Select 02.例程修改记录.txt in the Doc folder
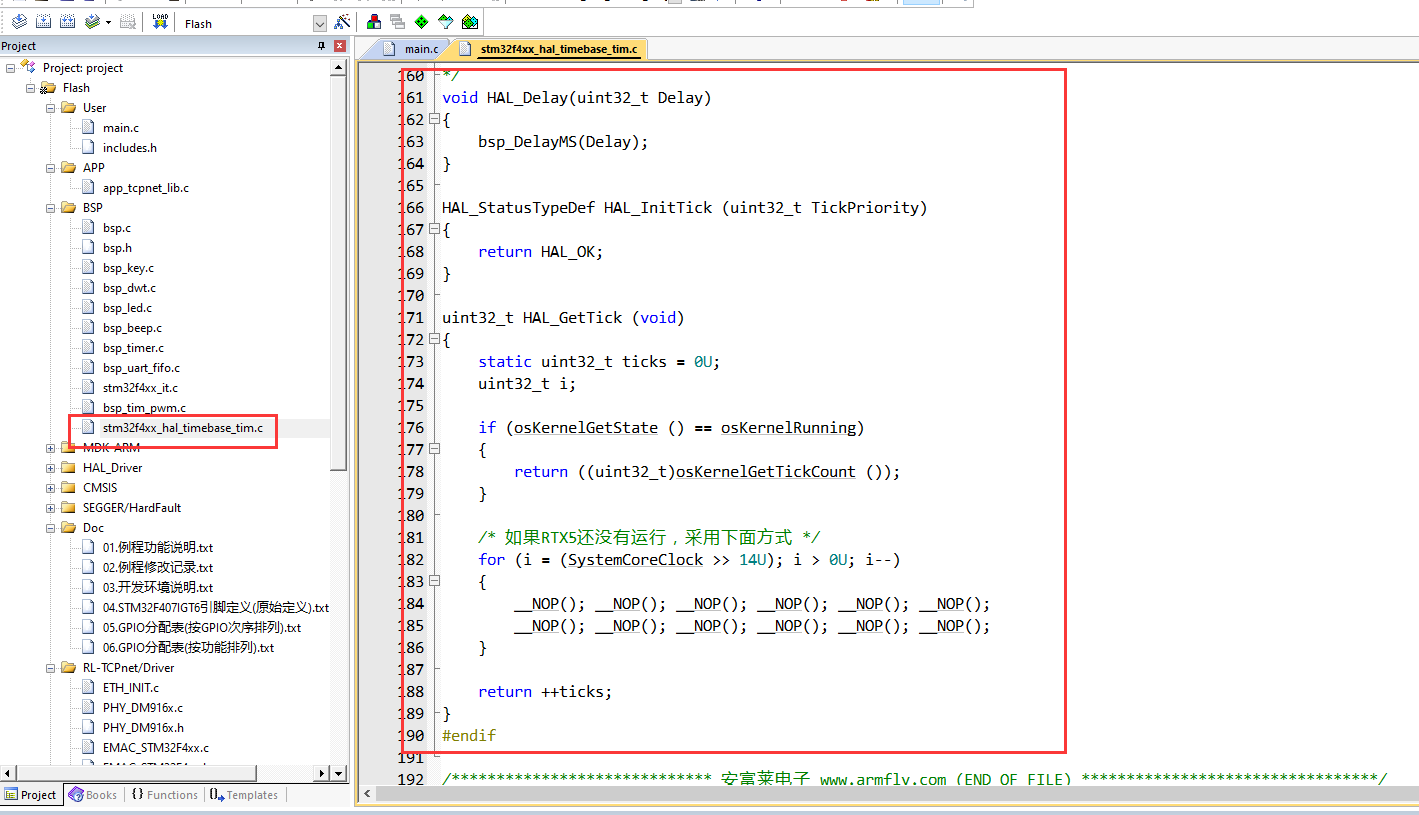 point(158,568)
